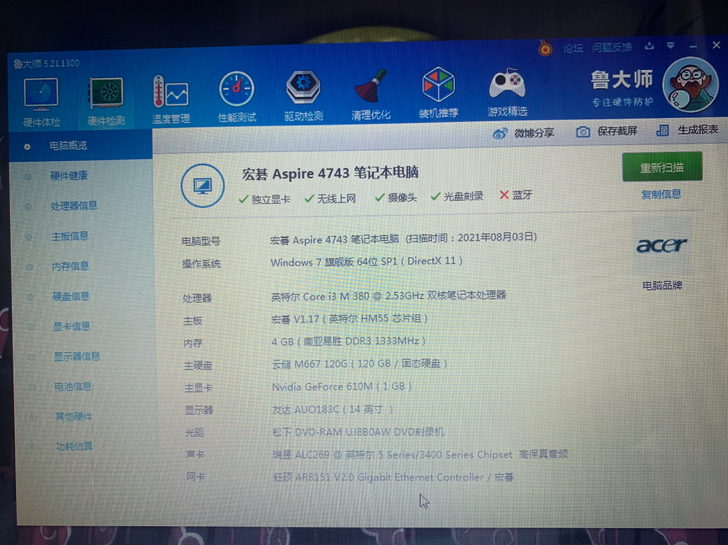The height and width of the screenshot is (545, 728).
Task: Share via 微博分享
Action: (x=524, y=133)
